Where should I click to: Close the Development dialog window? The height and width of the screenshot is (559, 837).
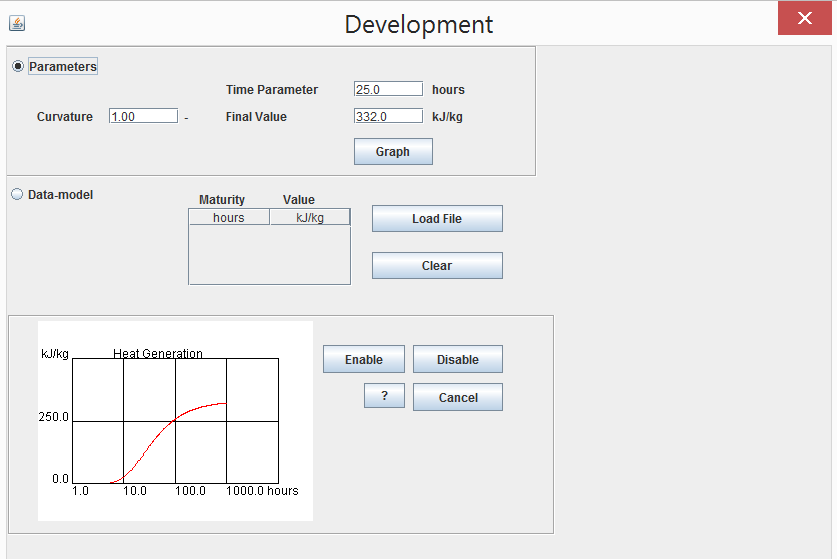[804, 19]
